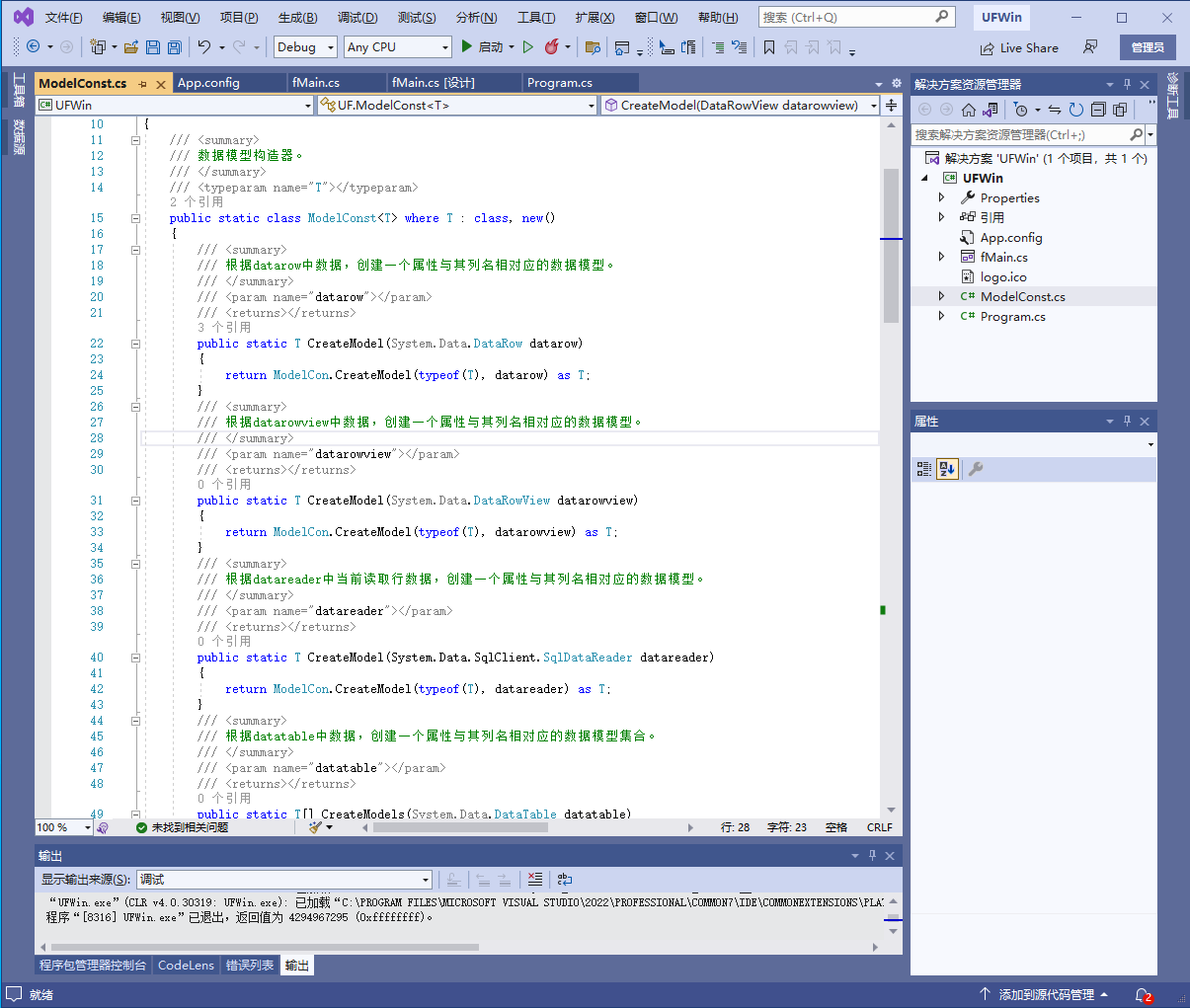Click the 管理员 button
The width and height of the screenshot is (1190, 1008).
click(1148, 47)
